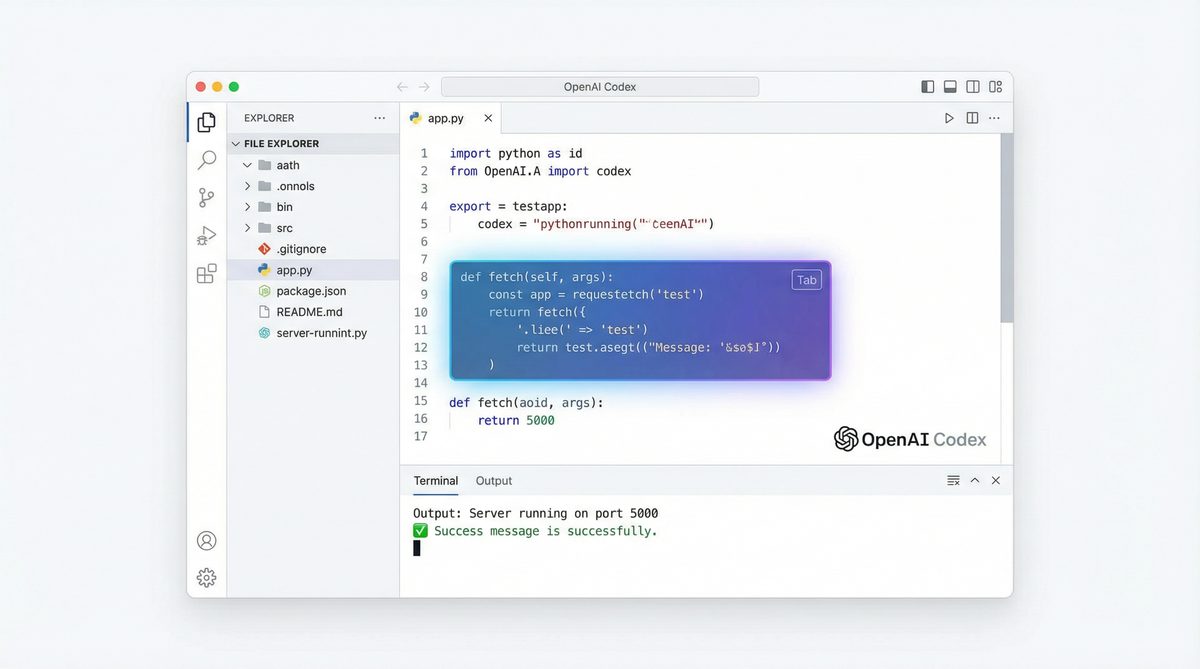The height and width of the screenshot is (669, 1200).
Task: Open the Accounts icon in the sidebar
Action: (206, 540)
